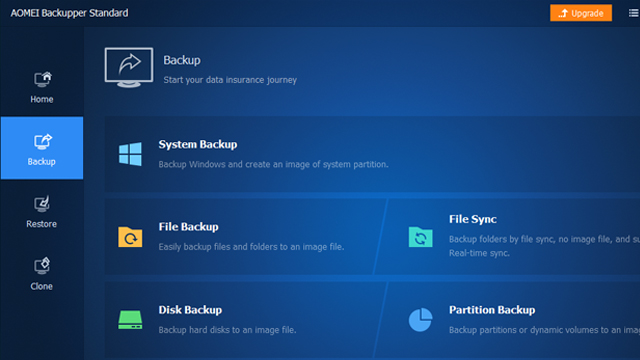Open Restore via its sidebar icon
The image size is (640, 360).
42,204
